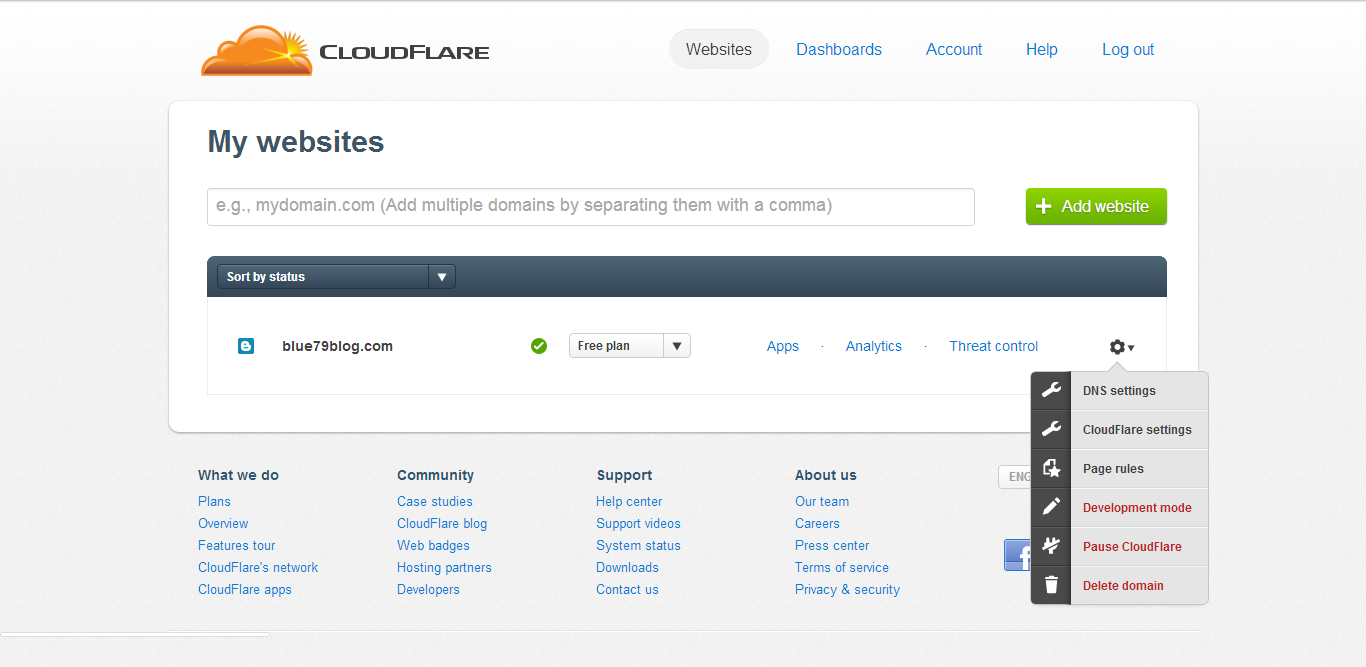This screenshot has height=667, width=1366.
Task: Open the Plans footer link
Action: (214, 501)
